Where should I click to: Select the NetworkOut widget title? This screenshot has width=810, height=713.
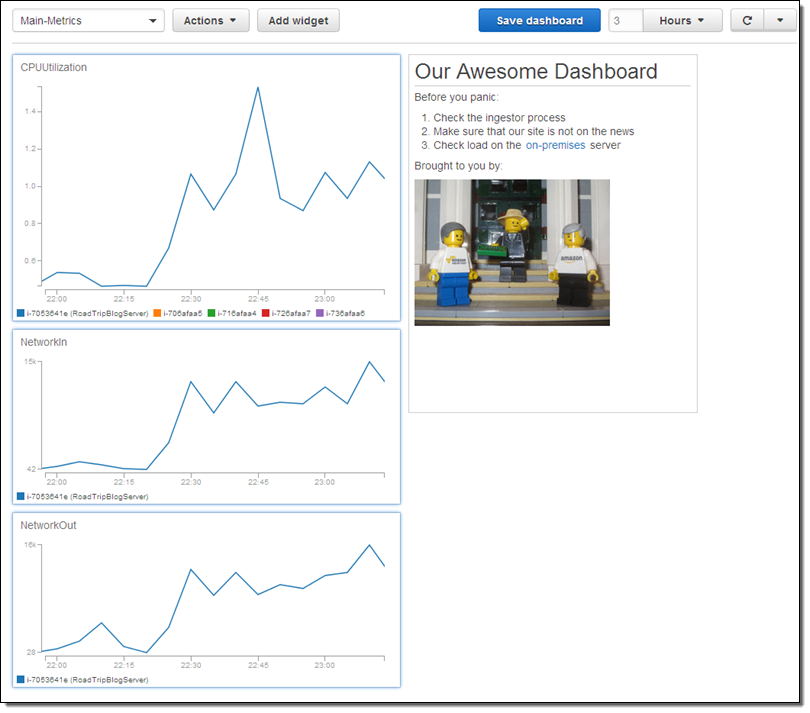click(x=49, y=525)
